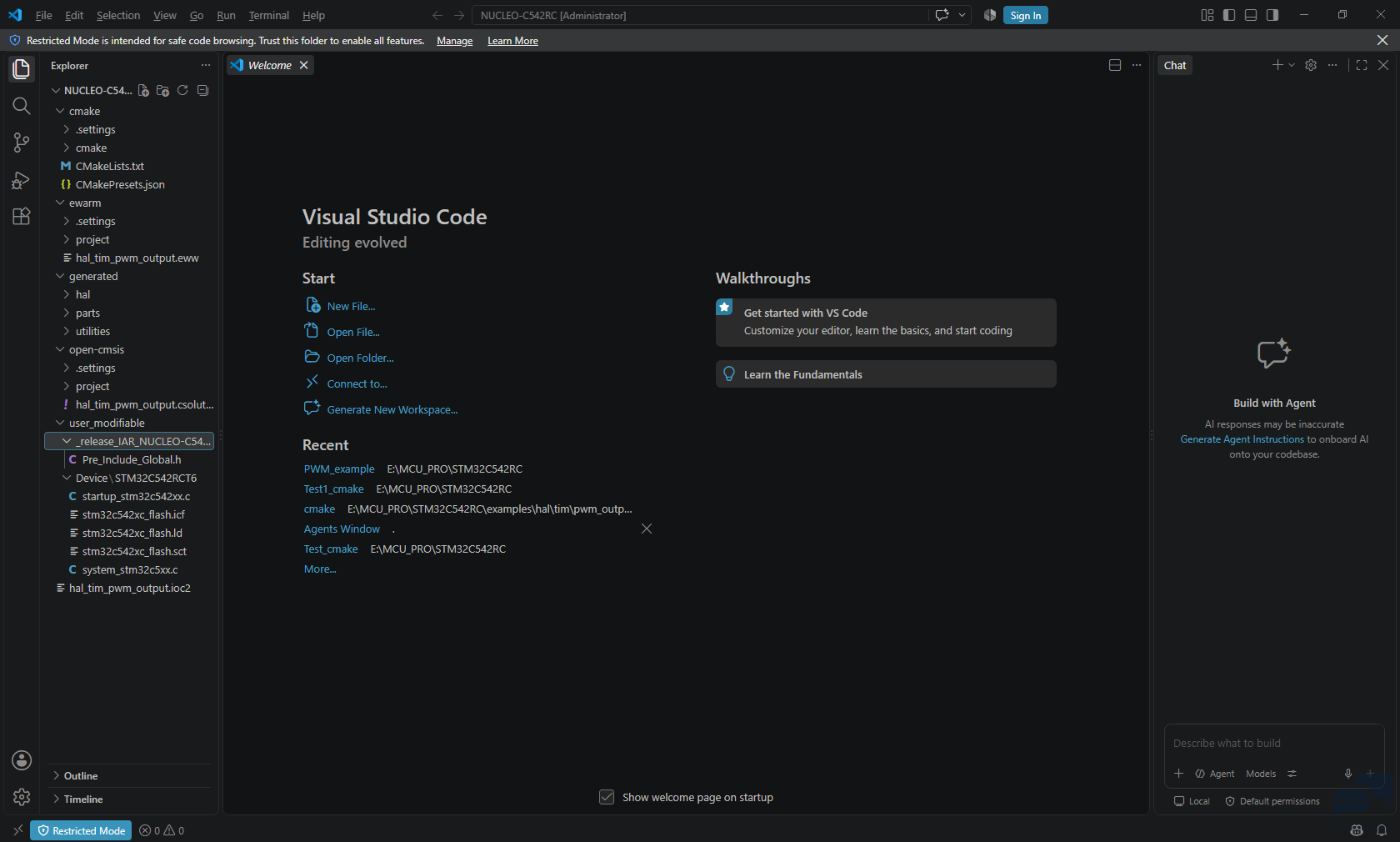The width and height of the screenshot is (1400, 842).
Task: Toggle bottom panel visibility
Action: [1251, 15]
